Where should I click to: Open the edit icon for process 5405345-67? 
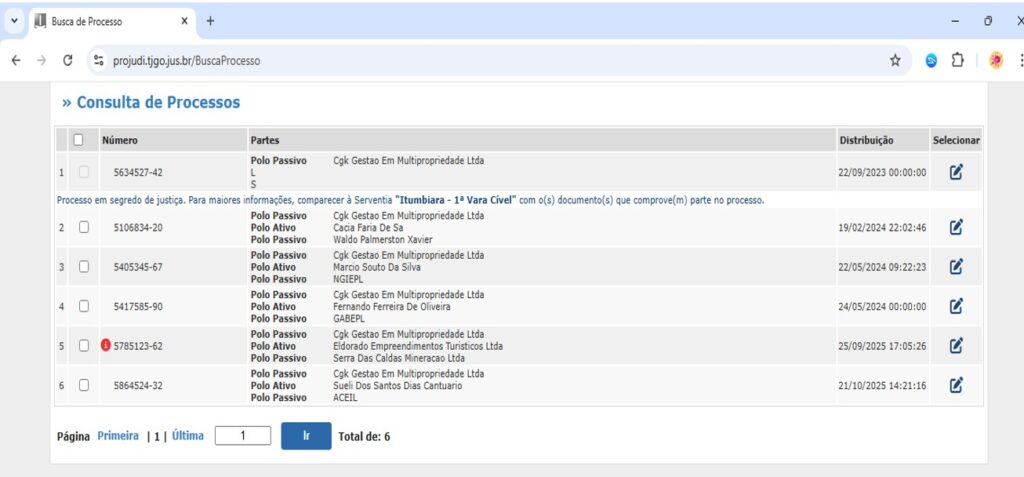coord(955,266)
